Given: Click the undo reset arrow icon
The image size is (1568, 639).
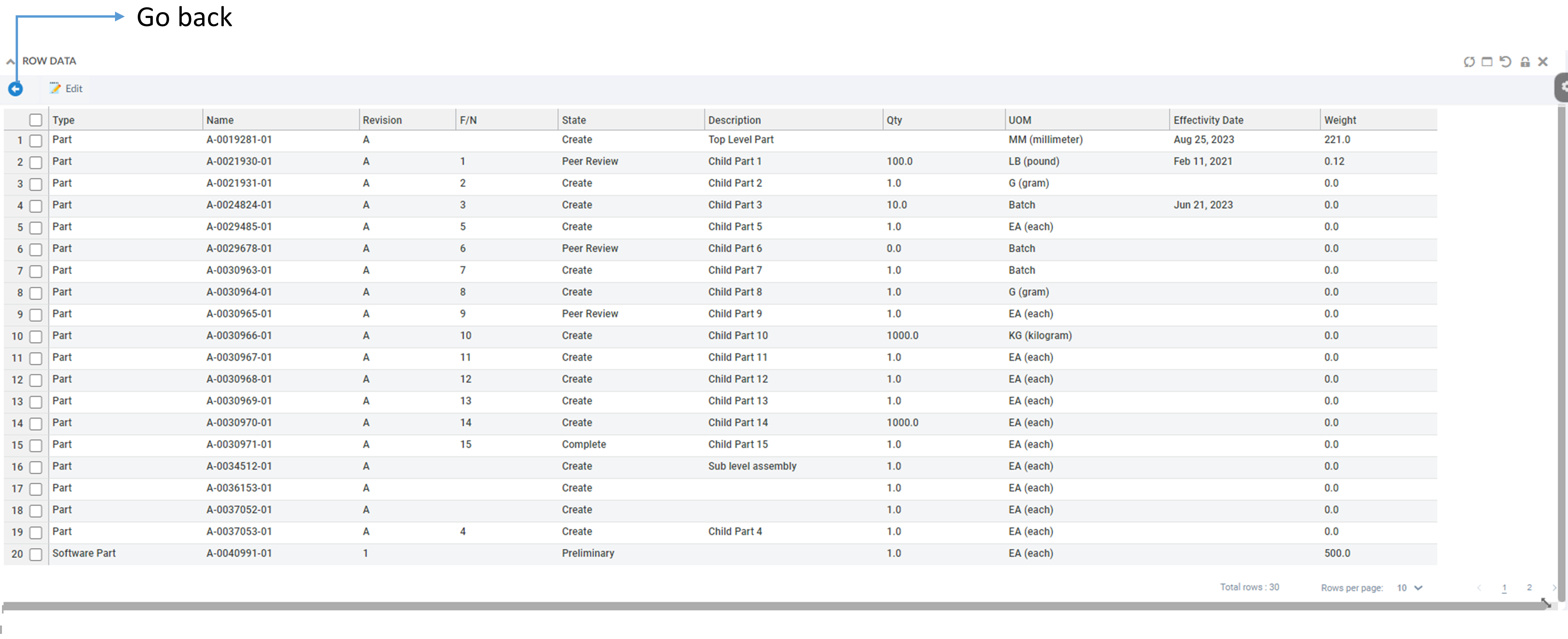Looking at the screenshot, I should 1505,62.
